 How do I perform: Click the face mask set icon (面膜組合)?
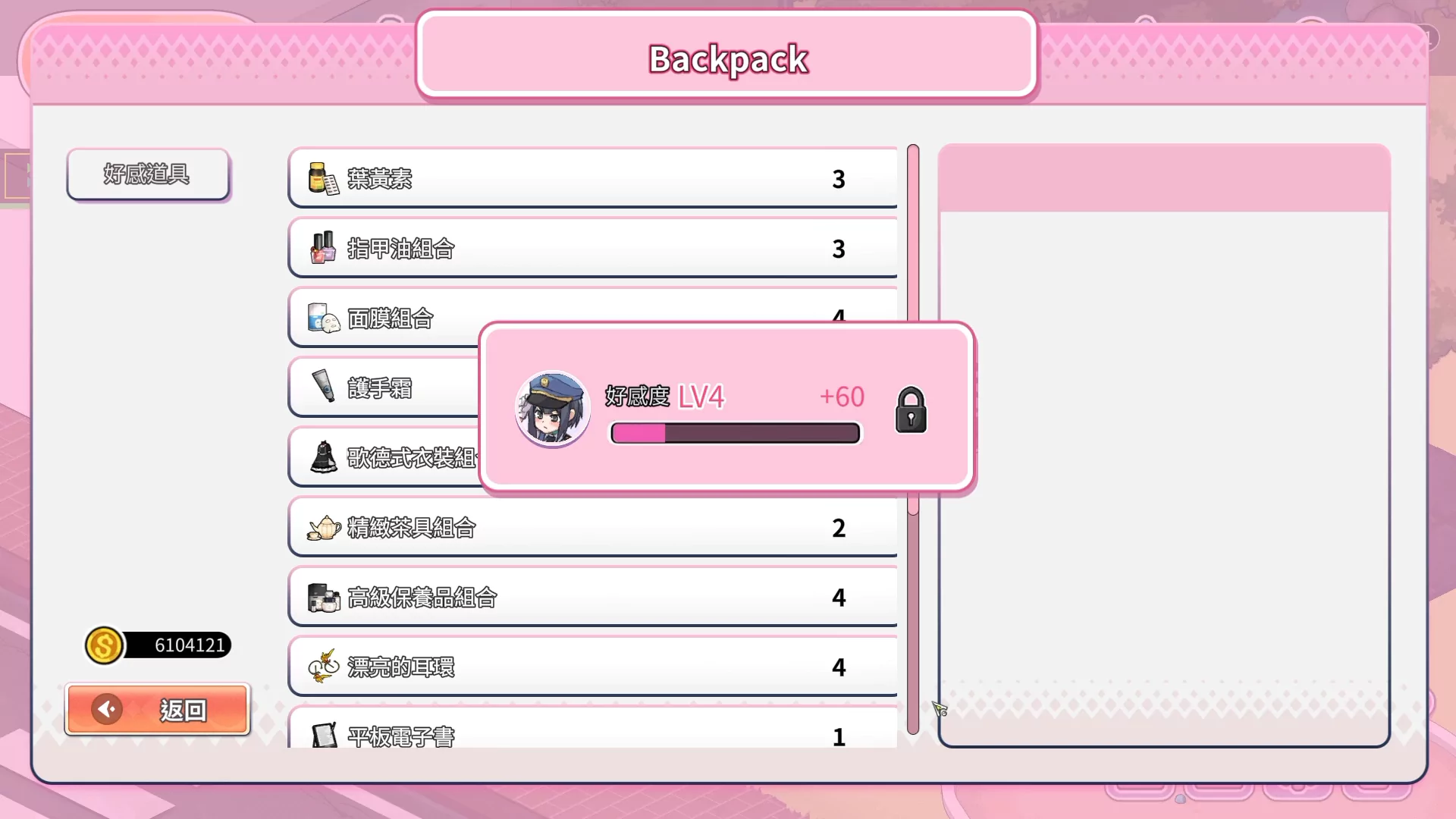click(x=324, y=318)
